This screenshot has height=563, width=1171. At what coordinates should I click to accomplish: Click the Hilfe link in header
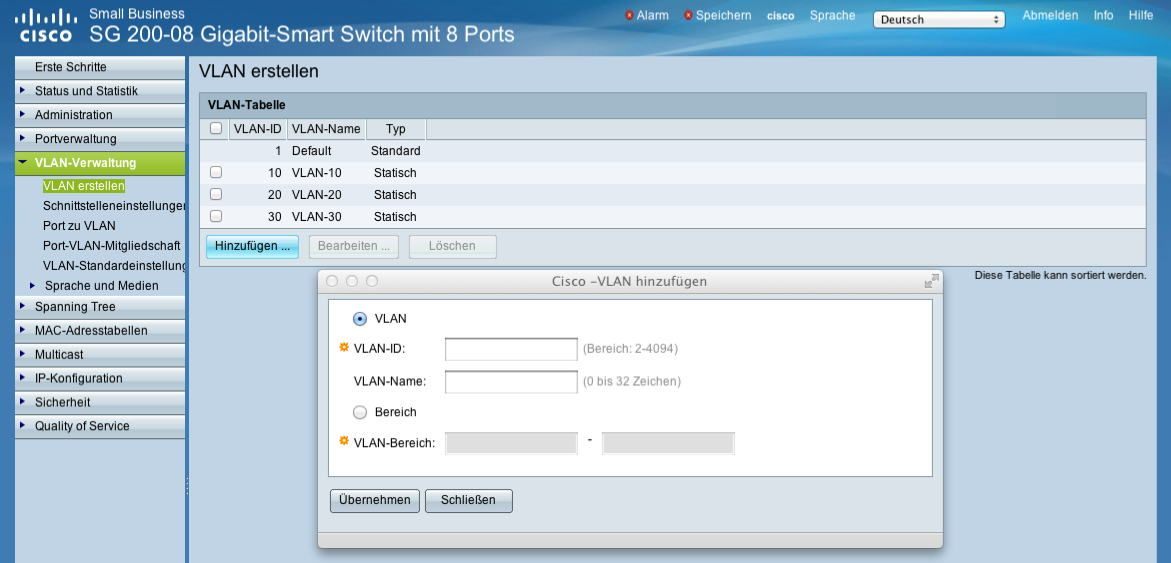pos(1140,16)
